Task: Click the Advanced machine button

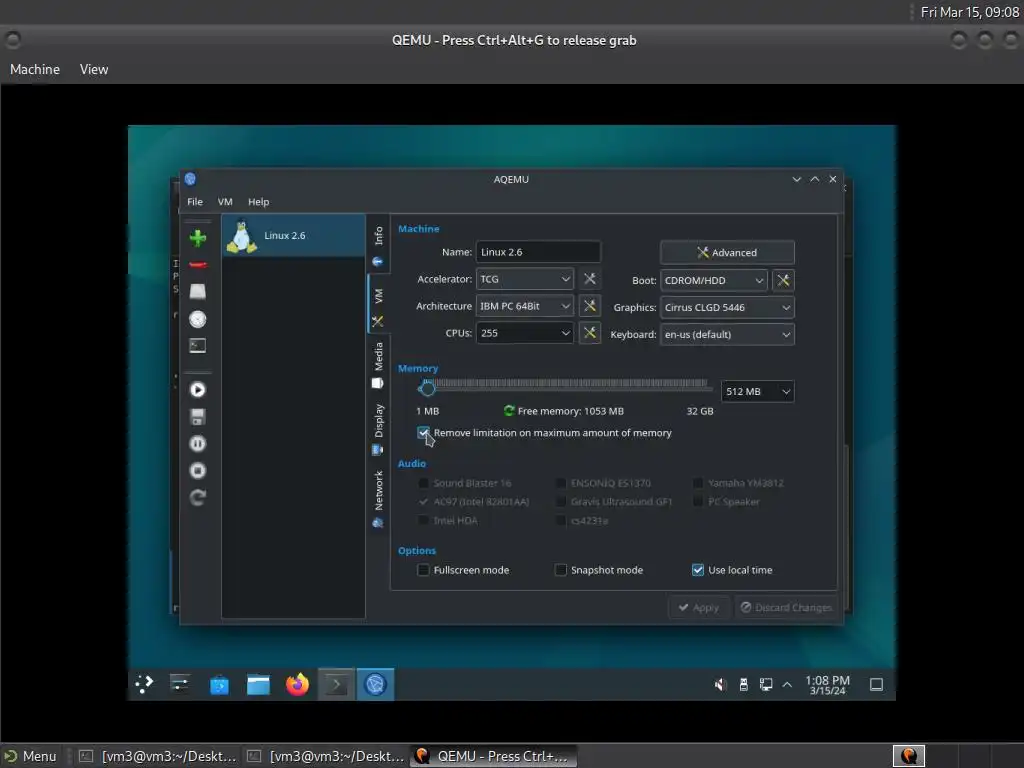Action: tap(728, 253)
